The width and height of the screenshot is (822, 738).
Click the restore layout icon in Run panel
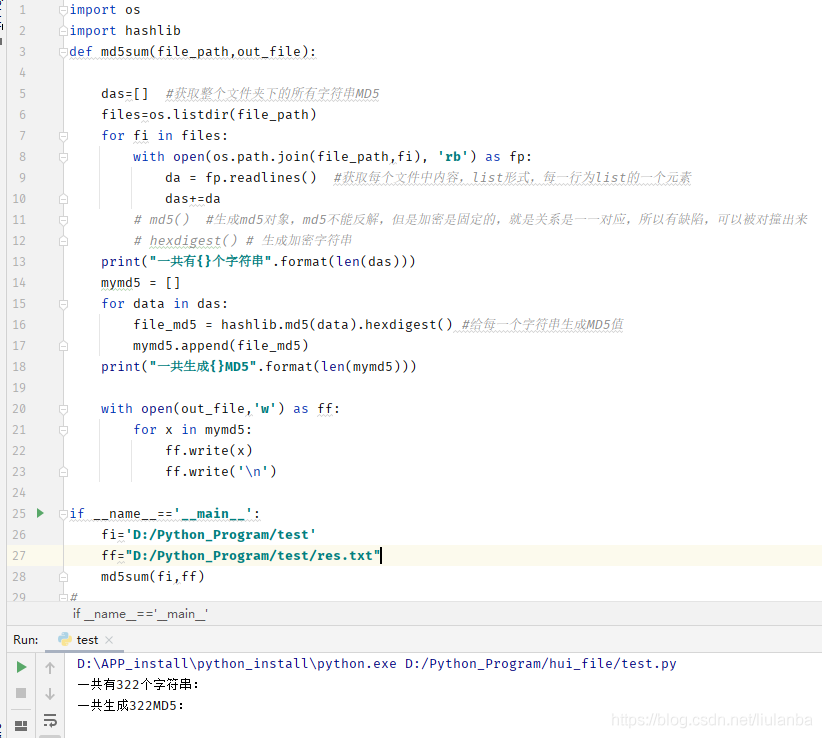tap(21, 725)
